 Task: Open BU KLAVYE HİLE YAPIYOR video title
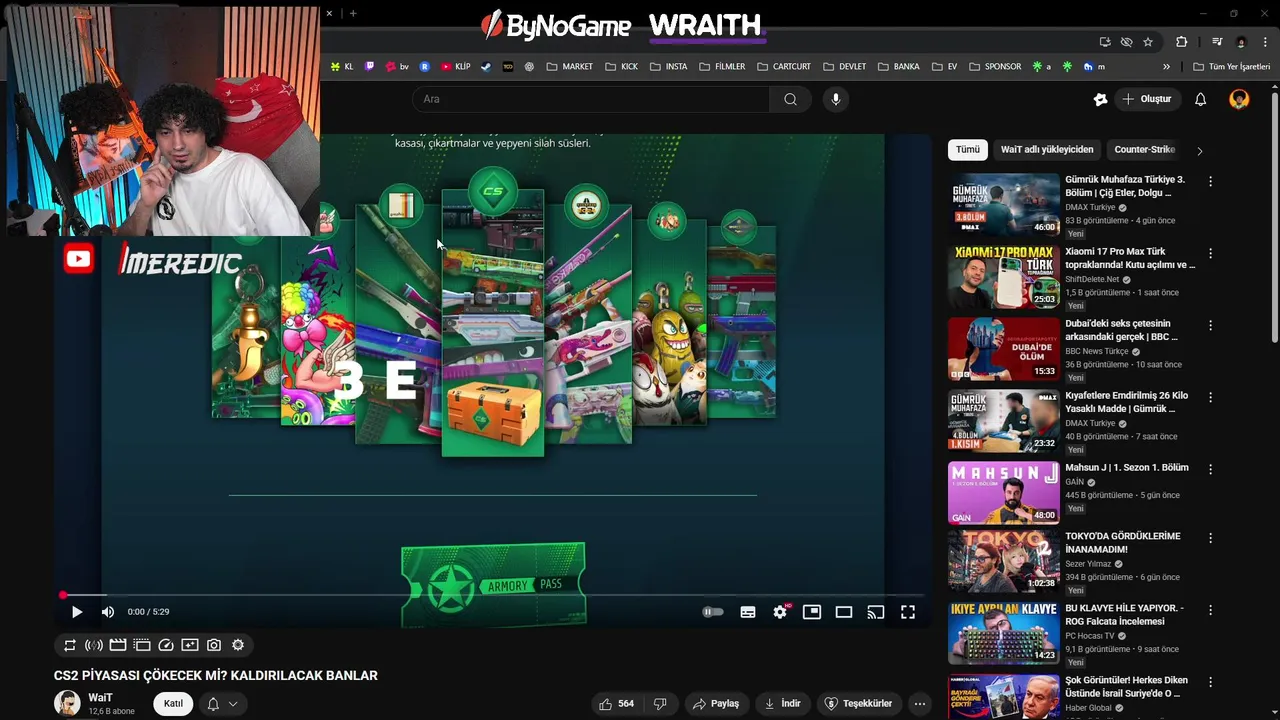pyautogui.click(x=1125, y=614)
